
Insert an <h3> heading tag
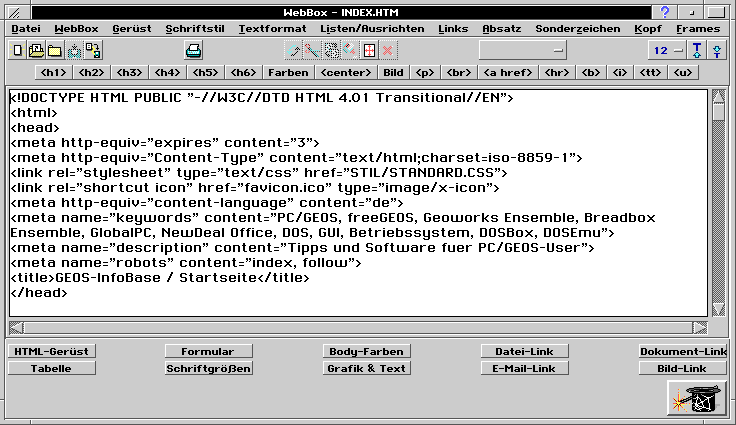[x=129, y=72]
